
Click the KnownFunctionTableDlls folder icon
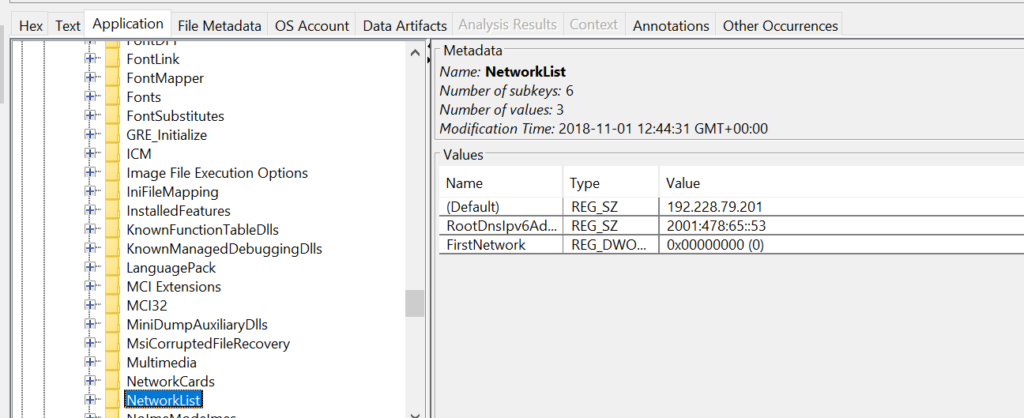pos(112,230)
